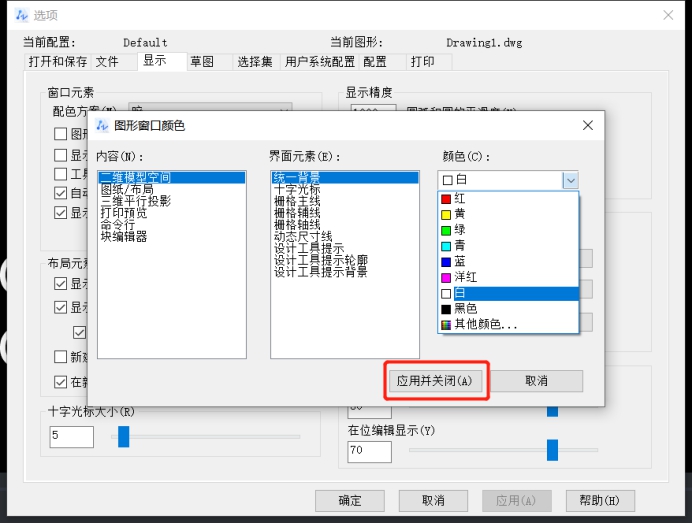Viewport: 692px width, 524px height.
Task: Open 其他颜色... custom color picker
Action: 508,324
